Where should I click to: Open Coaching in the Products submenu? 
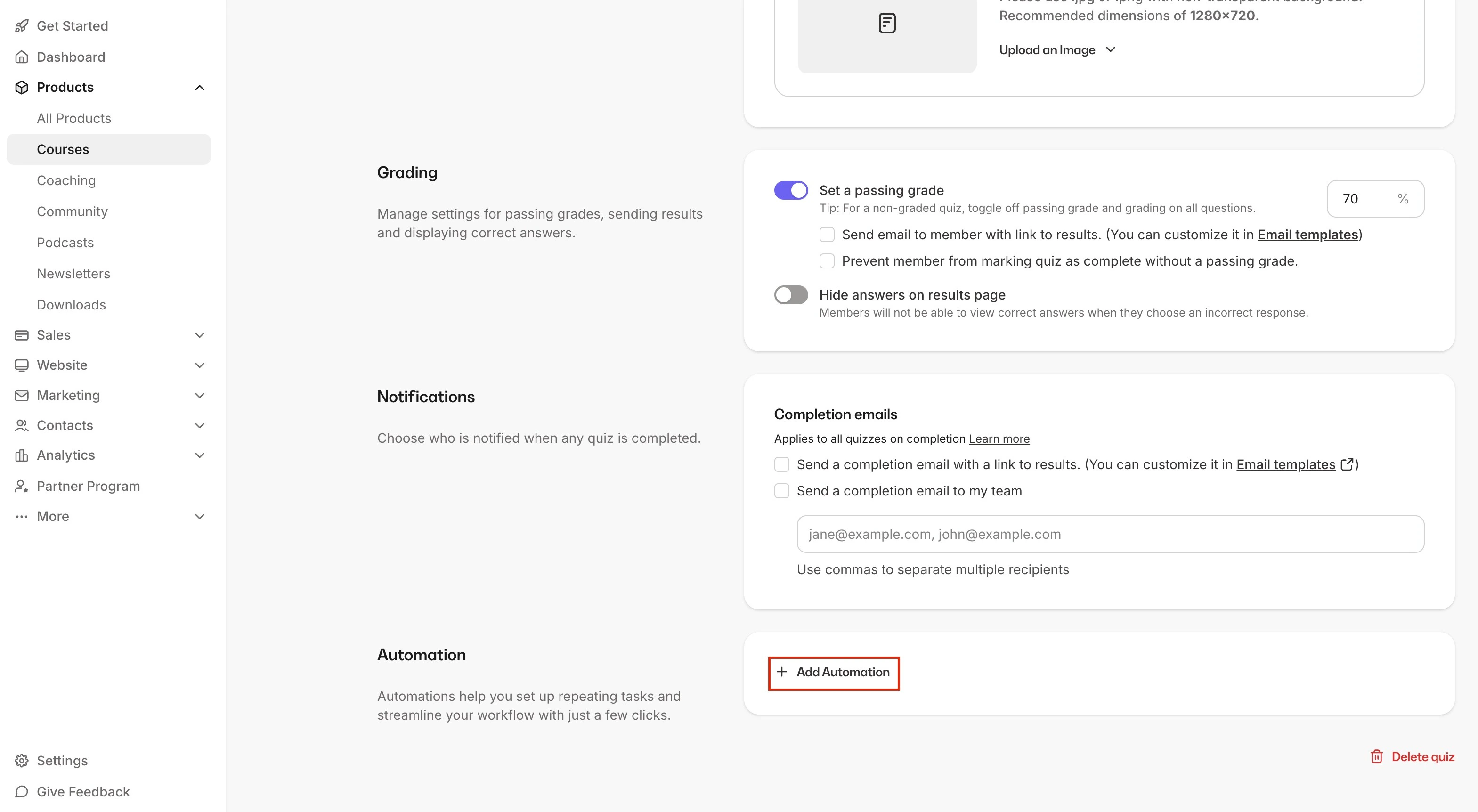(x=66, y=180)
